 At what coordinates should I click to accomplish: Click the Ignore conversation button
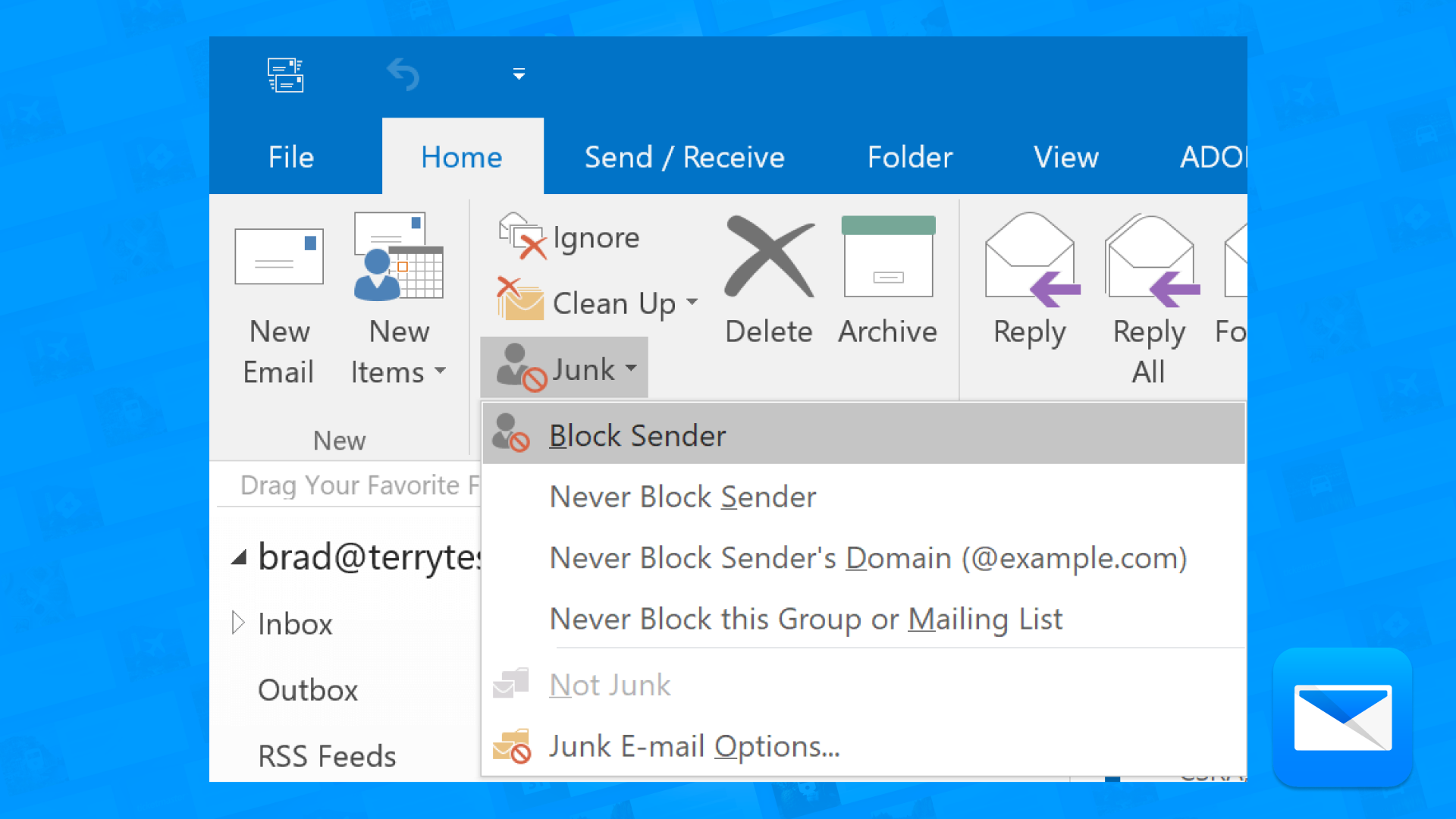tap(569, 237)
